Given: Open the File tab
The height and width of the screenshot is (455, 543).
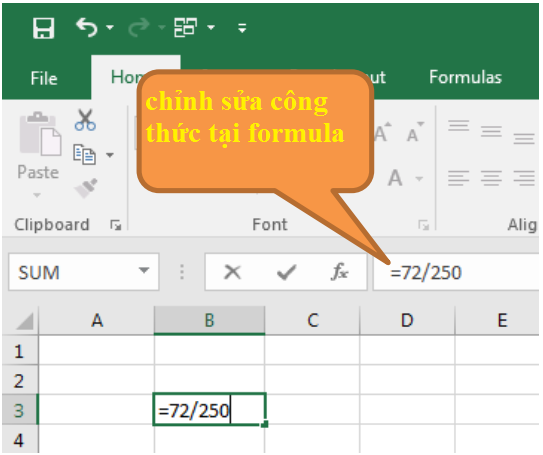Looking at the screenshot, I should 44,78.
